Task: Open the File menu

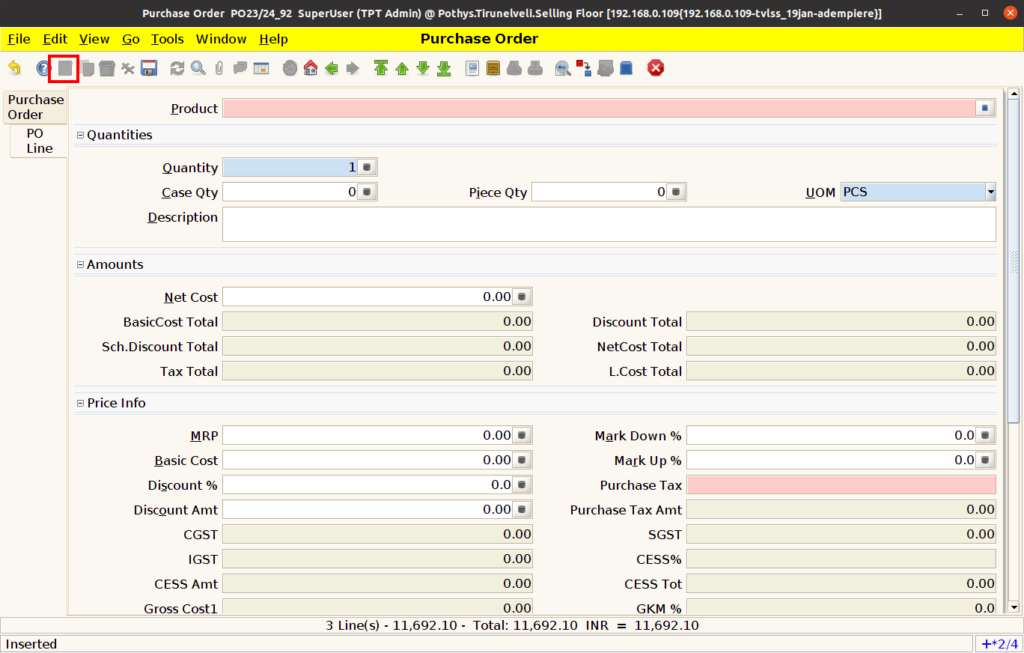Action: point(19,39)
